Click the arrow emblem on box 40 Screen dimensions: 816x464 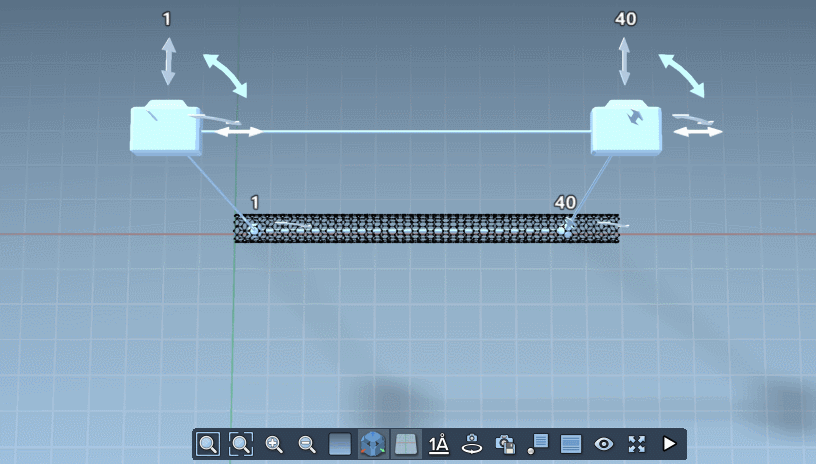click(x=634, y=117)
